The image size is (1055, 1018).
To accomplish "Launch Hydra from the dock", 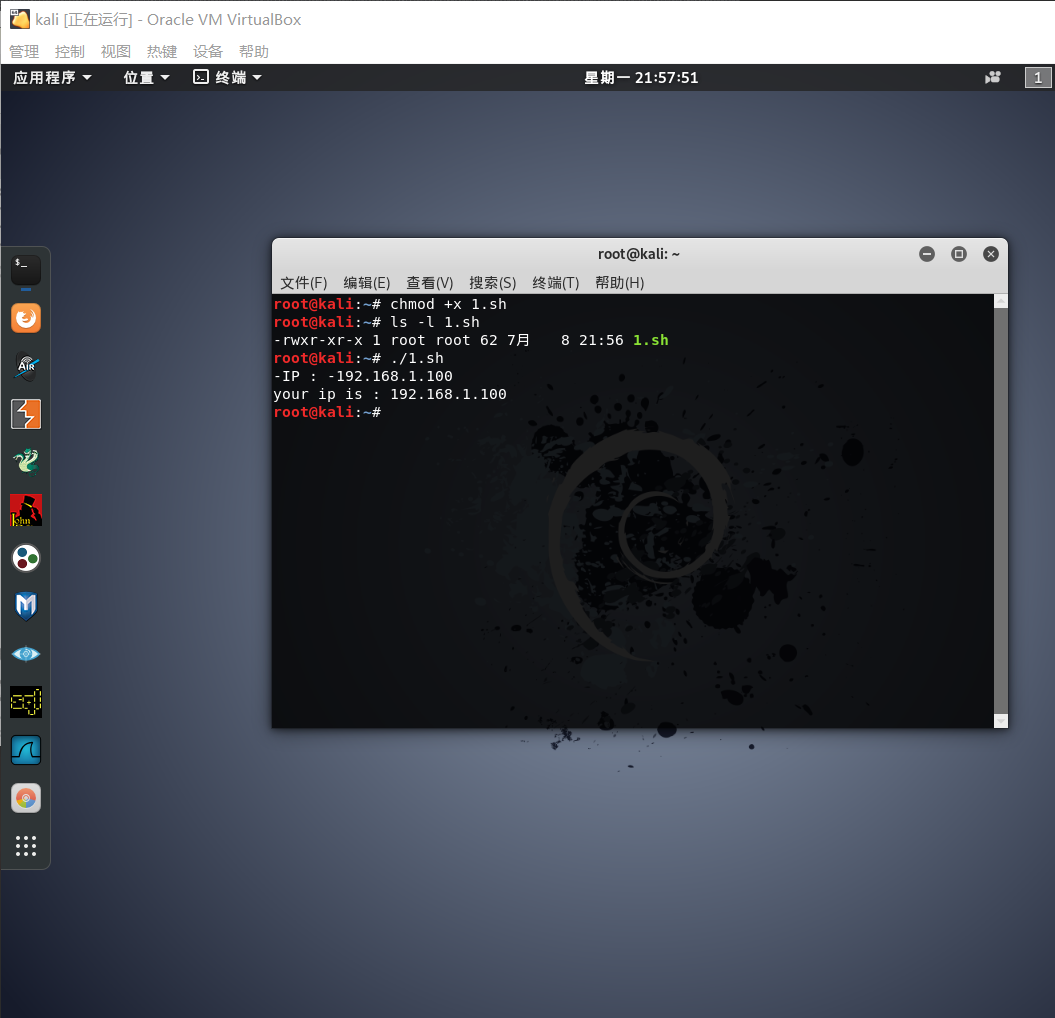I will 25,462.
